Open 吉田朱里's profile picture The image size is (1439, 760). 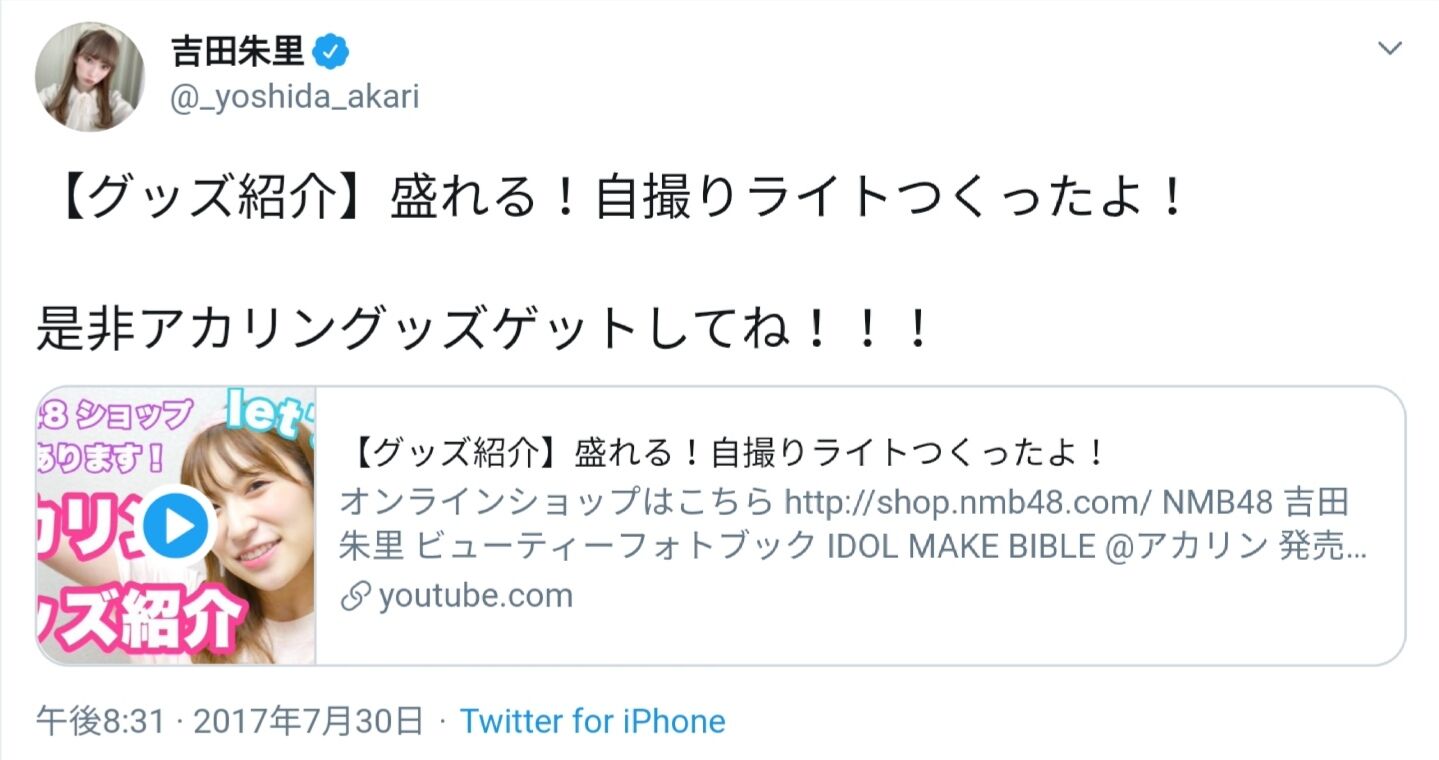(90, 77)
